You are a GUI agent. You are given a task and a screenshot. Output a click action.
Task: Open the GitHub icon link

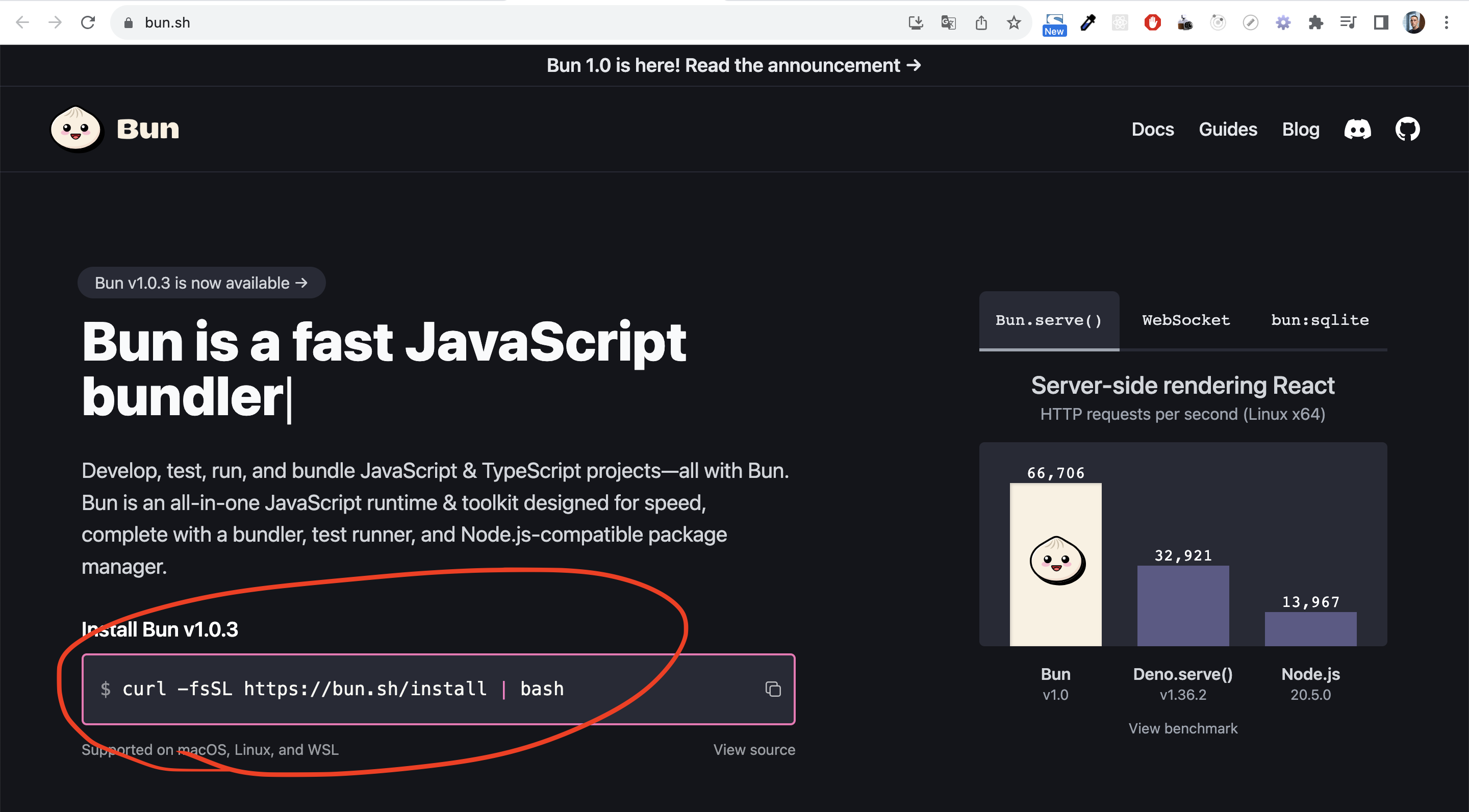point(1407,130)
